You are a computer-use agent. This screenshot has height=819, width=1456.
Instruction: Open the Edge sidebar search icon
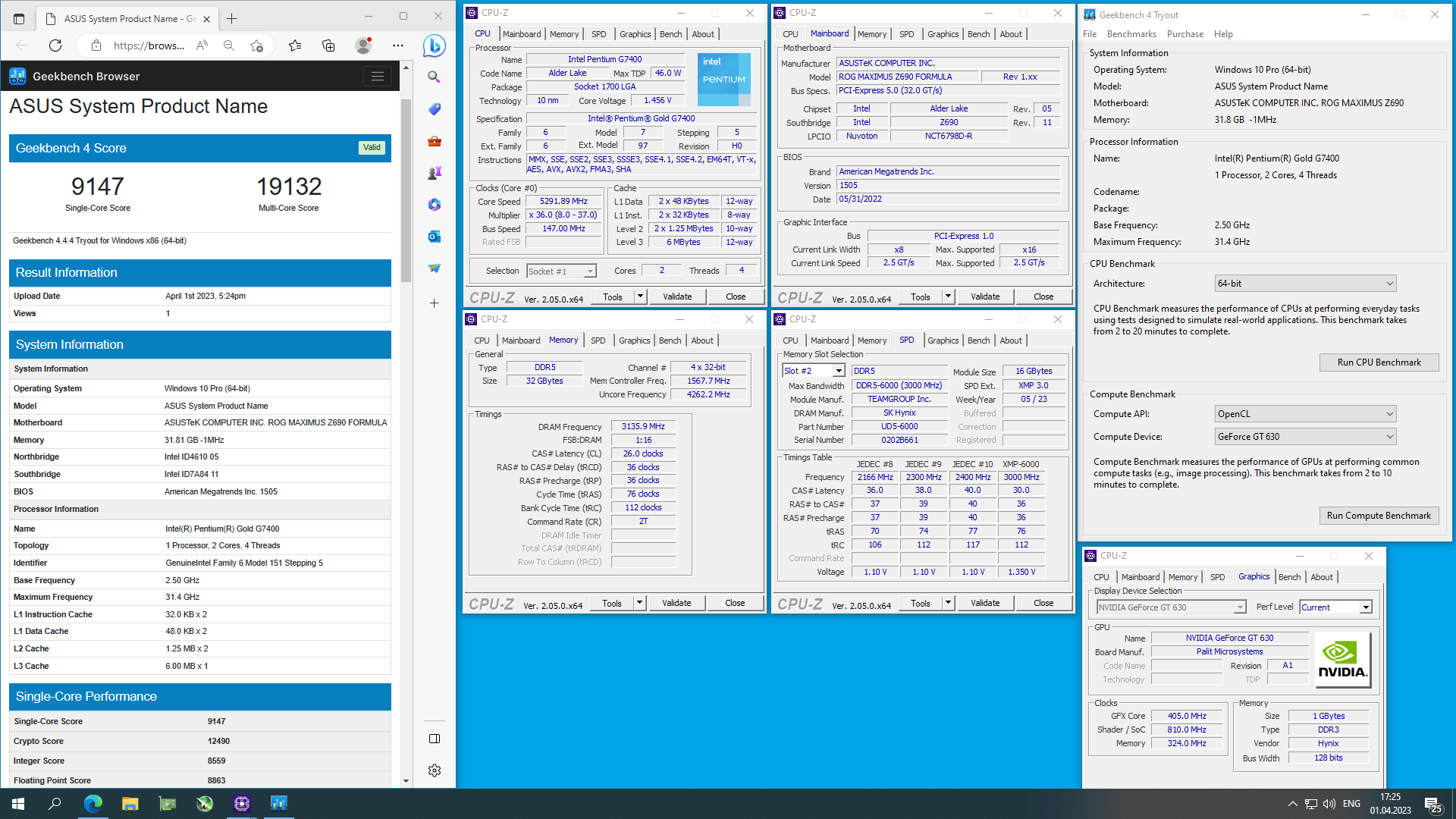(434, 77)
